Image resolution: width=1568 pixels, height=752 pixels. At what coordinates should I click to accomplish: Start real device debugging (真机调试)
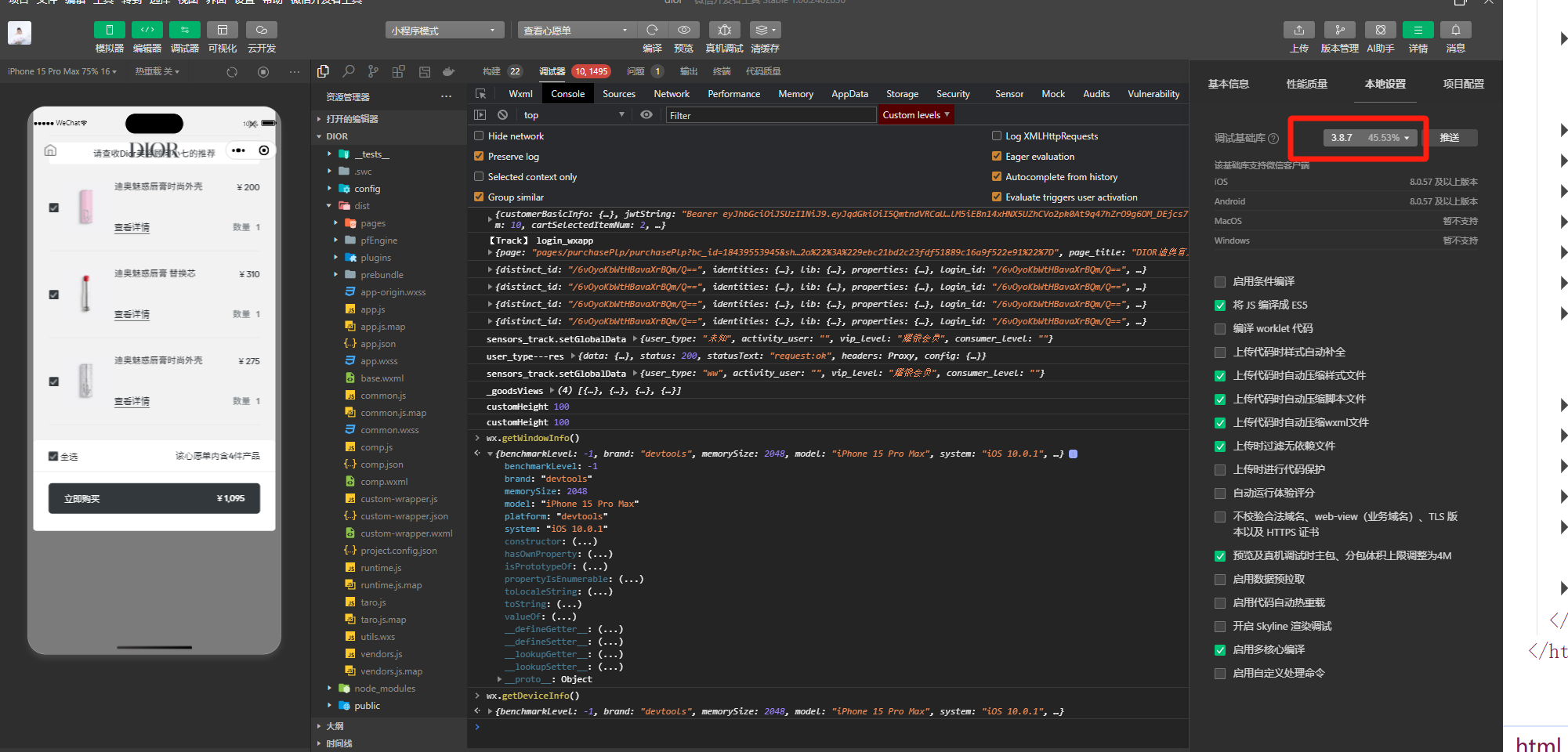pyautogui.click(x=724, y=30)
